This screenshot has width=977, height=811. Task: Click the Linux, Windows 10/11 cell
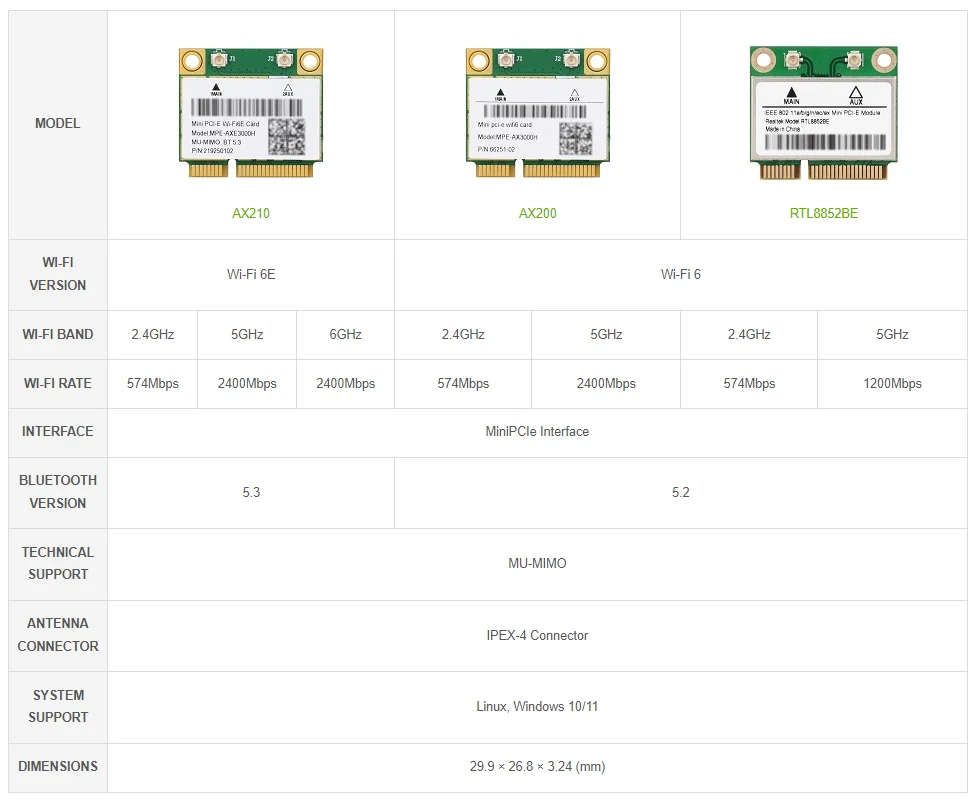537,707
